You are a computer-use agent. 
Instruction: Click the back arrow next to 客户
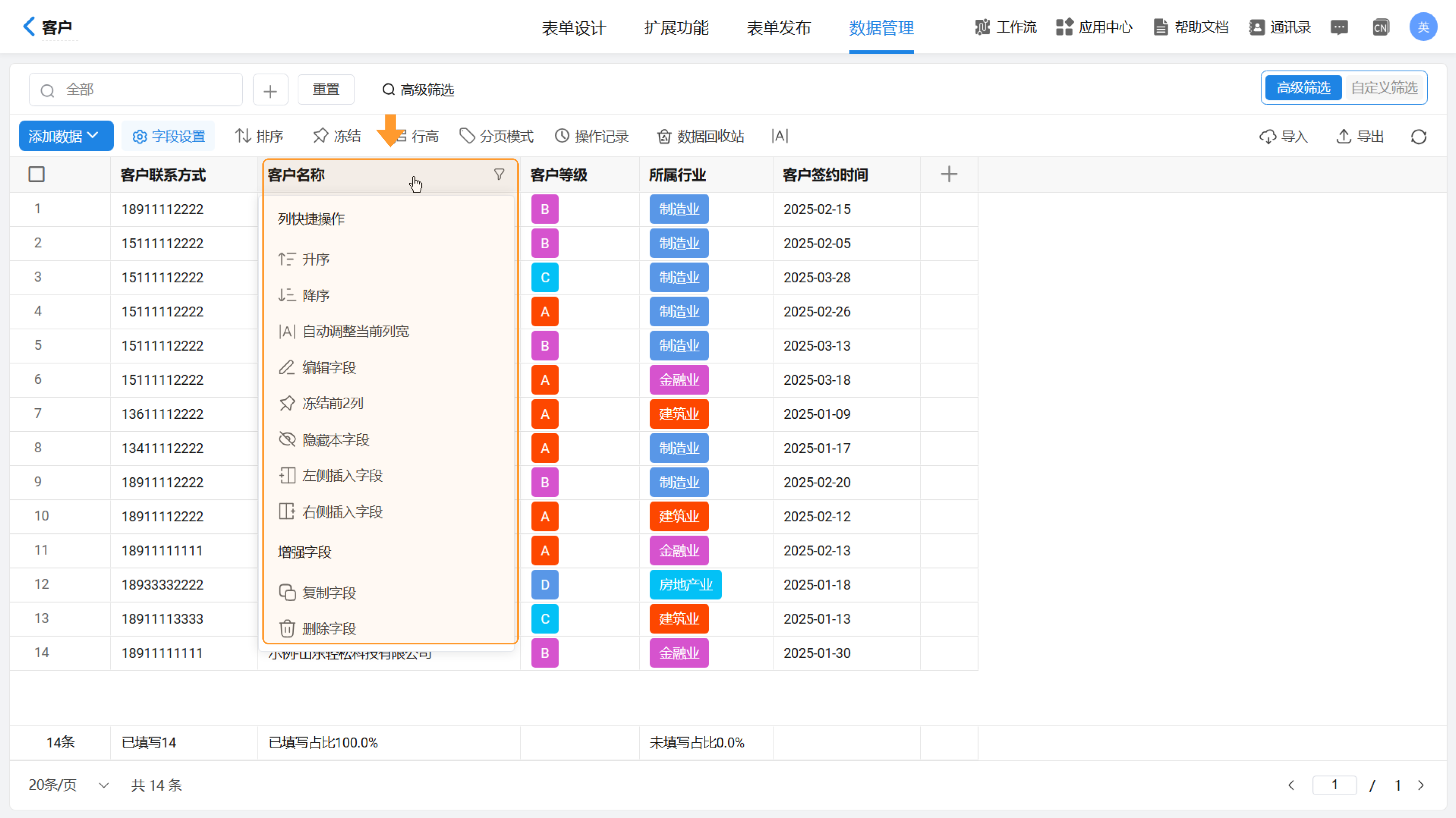tap(28, 26)
